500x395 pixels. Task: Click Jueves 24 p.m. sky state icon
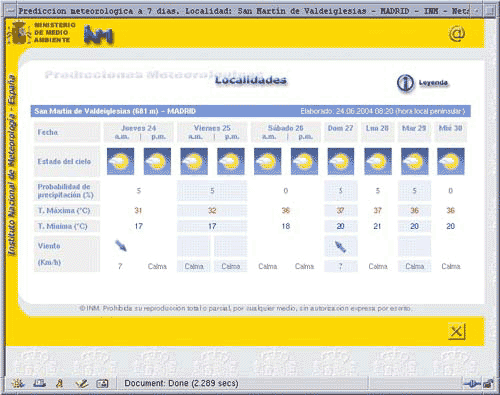(x=157, y=162)
